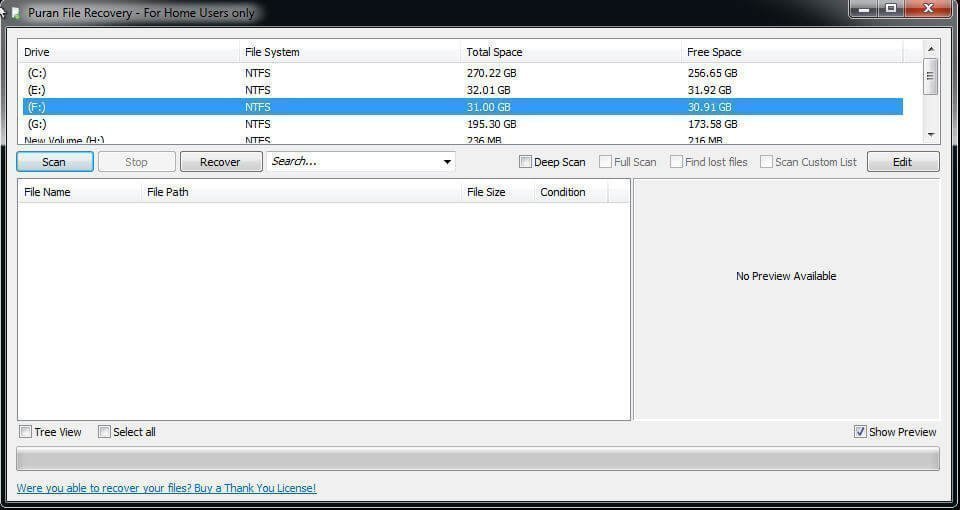960x510 pixels.
Task: Click the 195.30 GB total space value
Action: click(491, 124)
